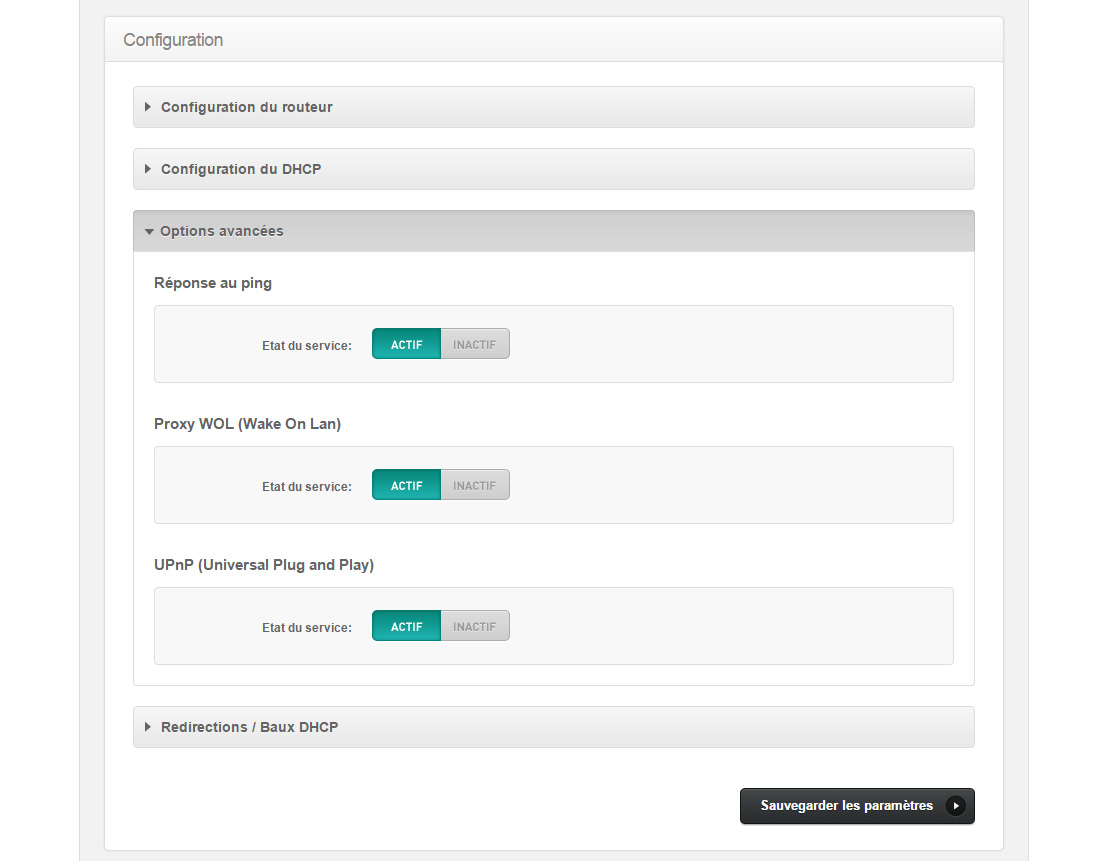Open the Redirections / Baux DHCP section

click(x=250, y=727)
